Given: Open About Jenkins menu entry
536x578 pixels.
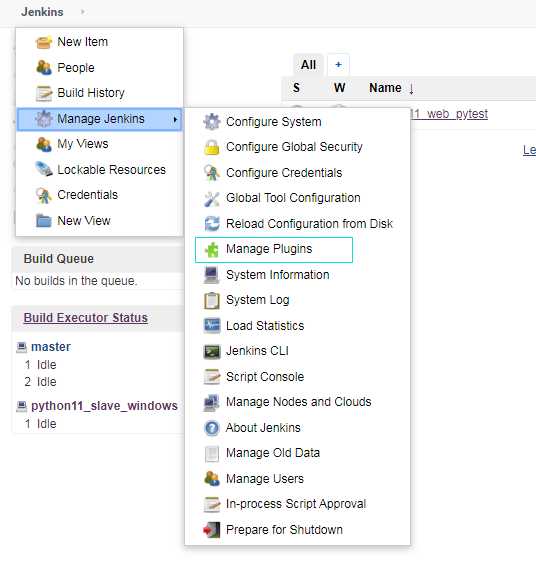Looking at the screenshot, I should pyautogui.click(x=297, y=428).
